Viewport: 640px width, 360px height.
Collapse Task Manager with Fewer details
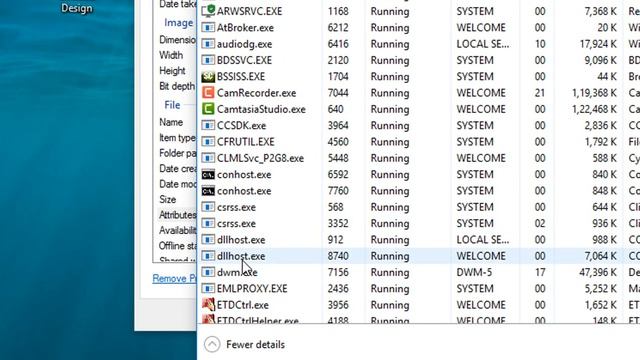point(245,344)
